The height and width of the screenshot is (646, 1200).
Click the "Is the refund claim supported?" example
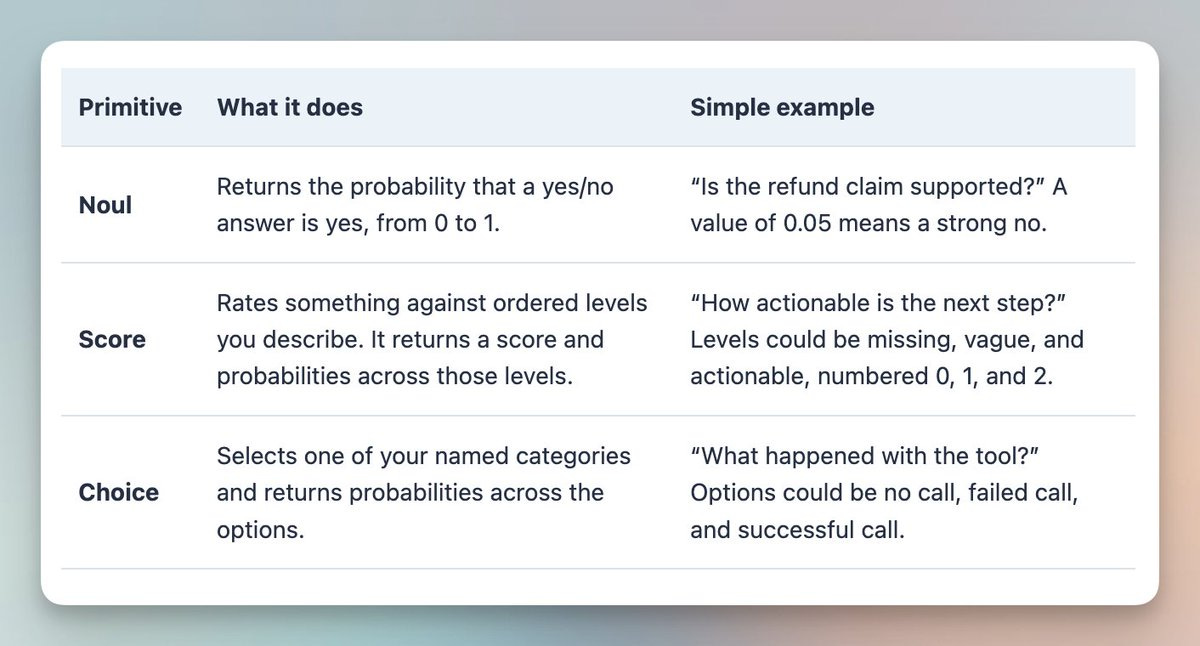(x=859, y=187)
